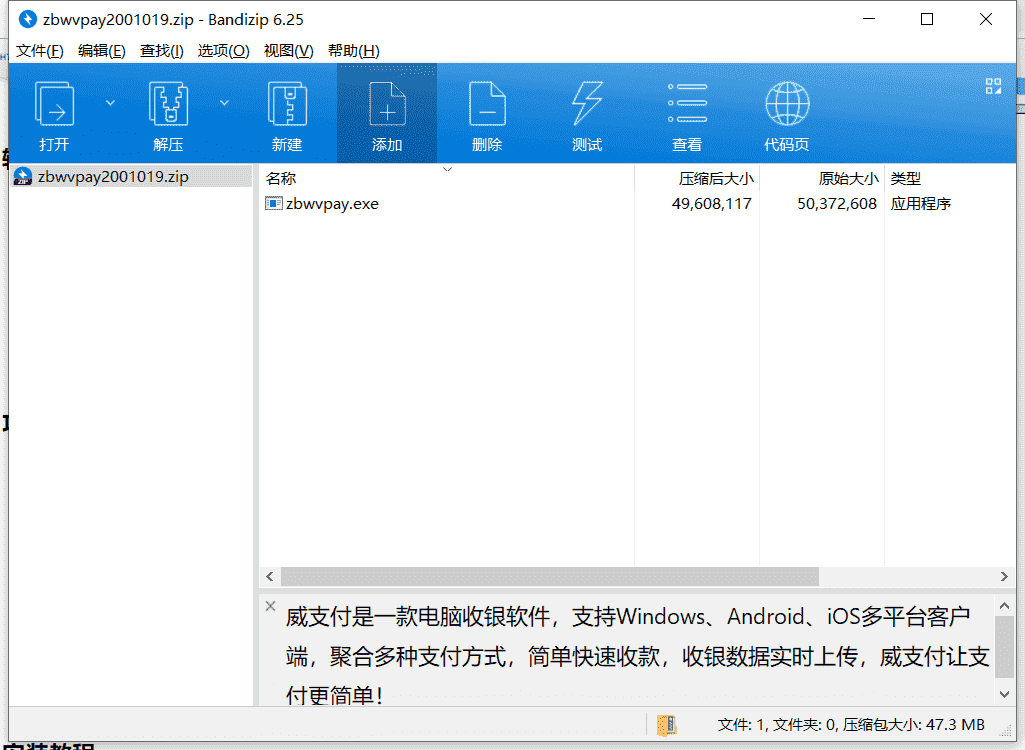Click the Bandizip title bar app icon
1025x750 pixels.
click(27, 19)
